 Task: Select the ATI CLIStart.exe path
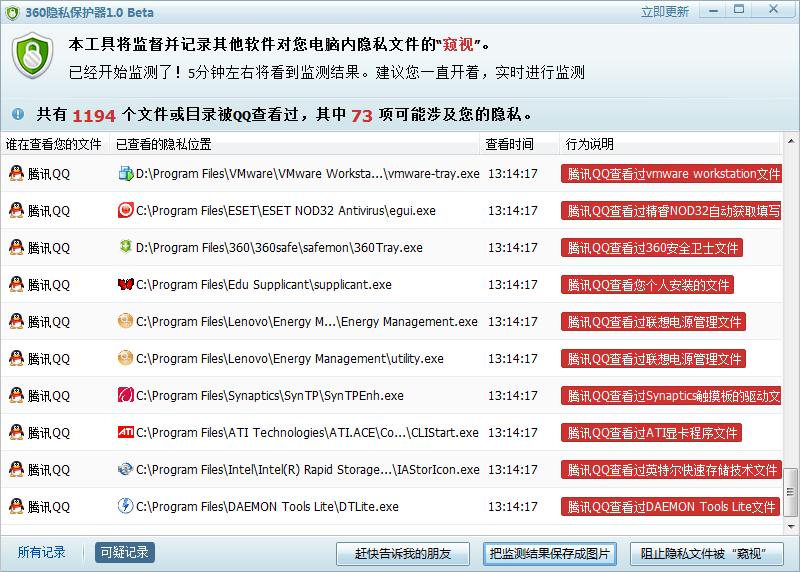pos(307,432)
